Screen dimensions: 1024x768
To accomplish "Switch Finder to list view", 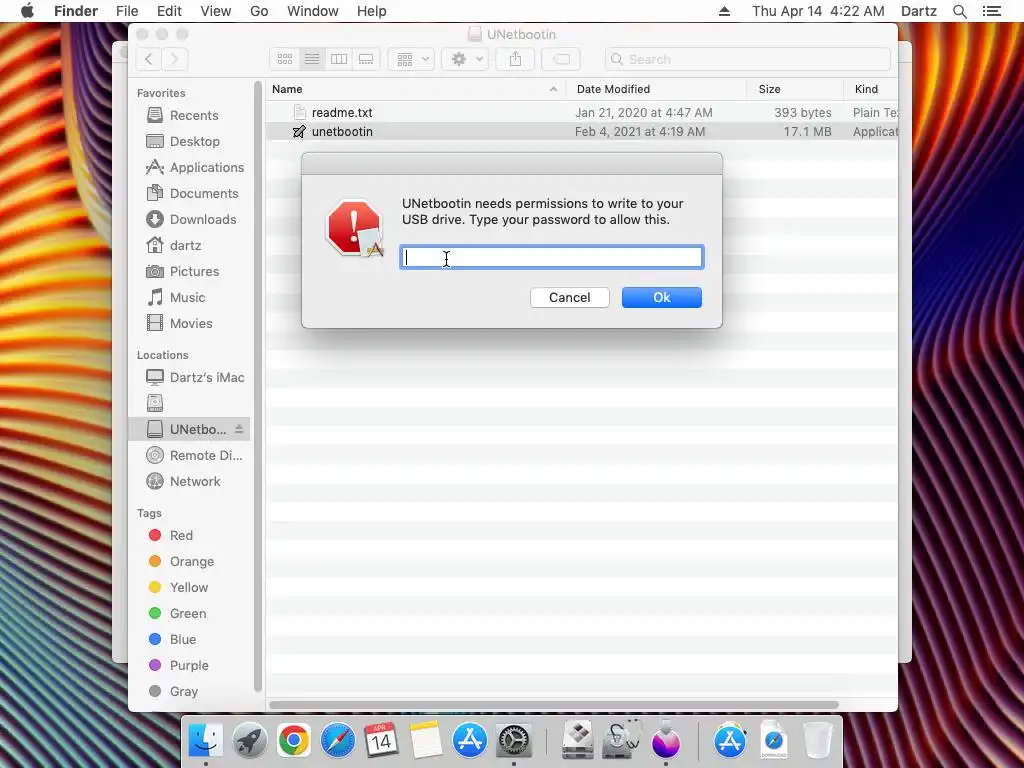I will 312,59.
